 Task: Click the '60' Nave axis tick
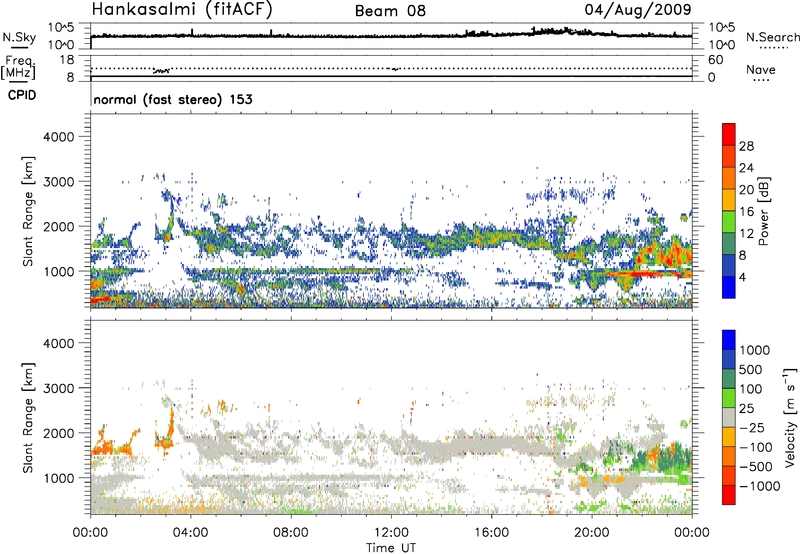point(716,60)
